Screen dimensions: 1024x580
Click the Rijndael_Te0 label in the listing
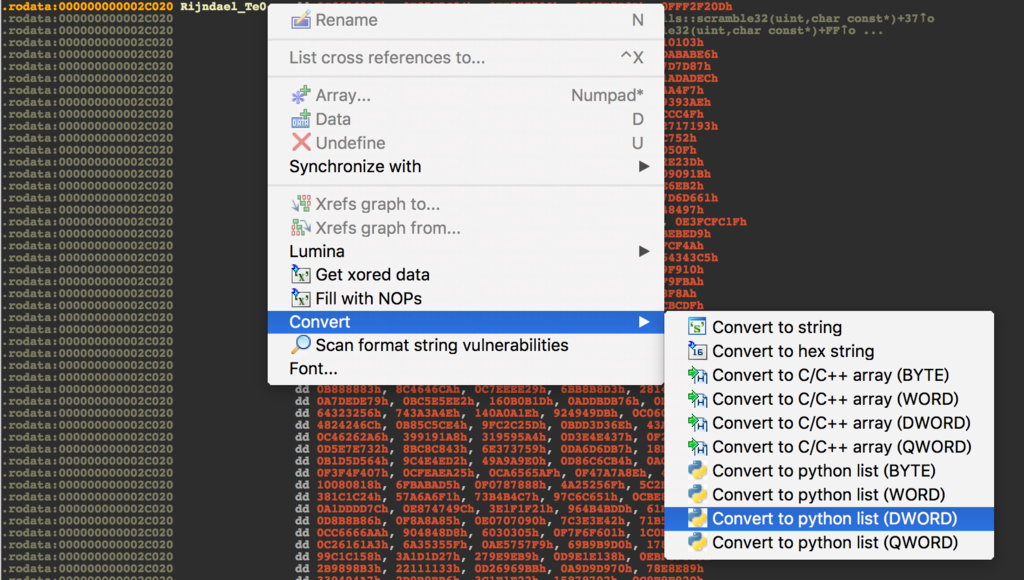click(223, 7)
